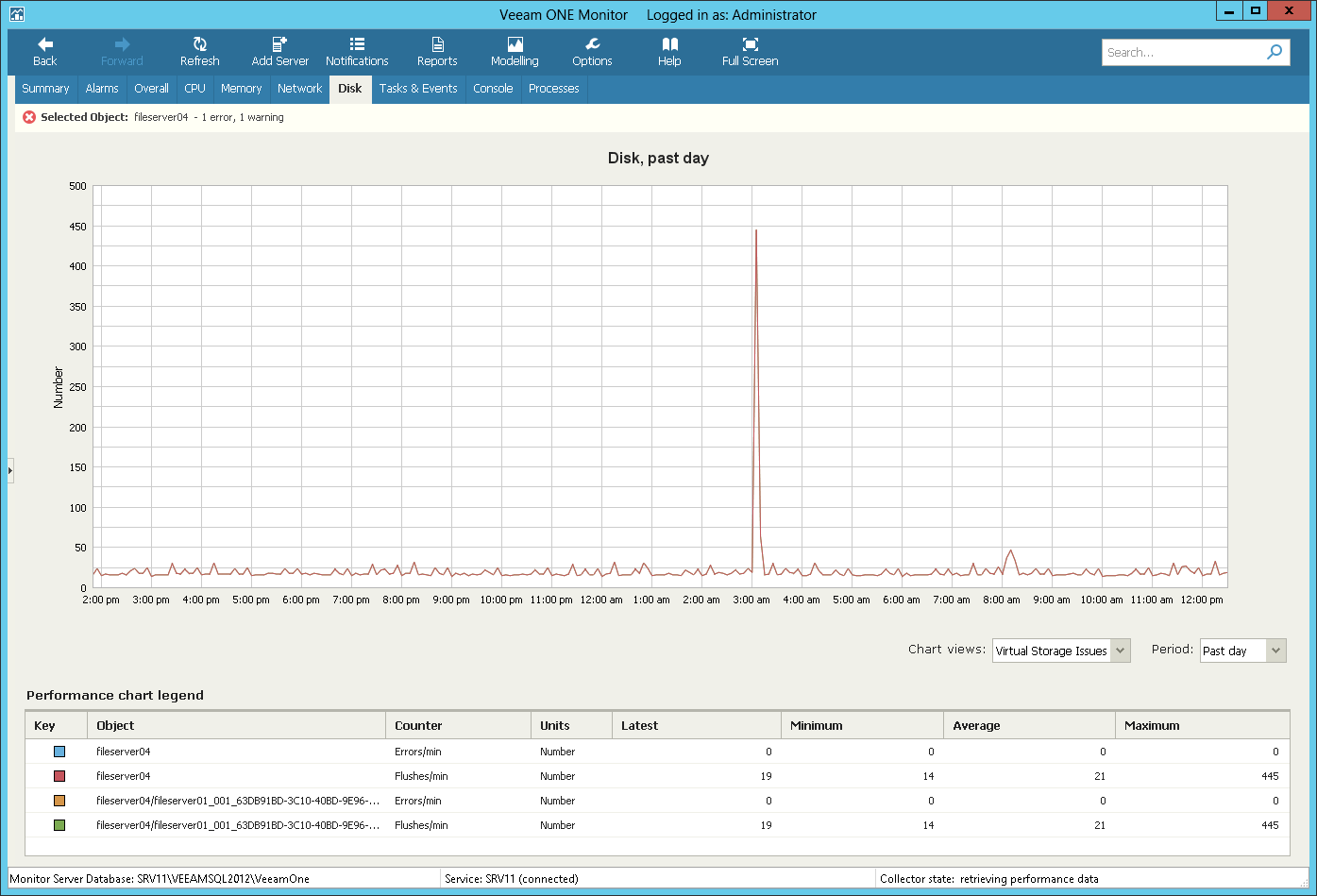
Task: Click the 'Performance chart legend' heading
Action: pyautogui.click(x=115, y=695)
